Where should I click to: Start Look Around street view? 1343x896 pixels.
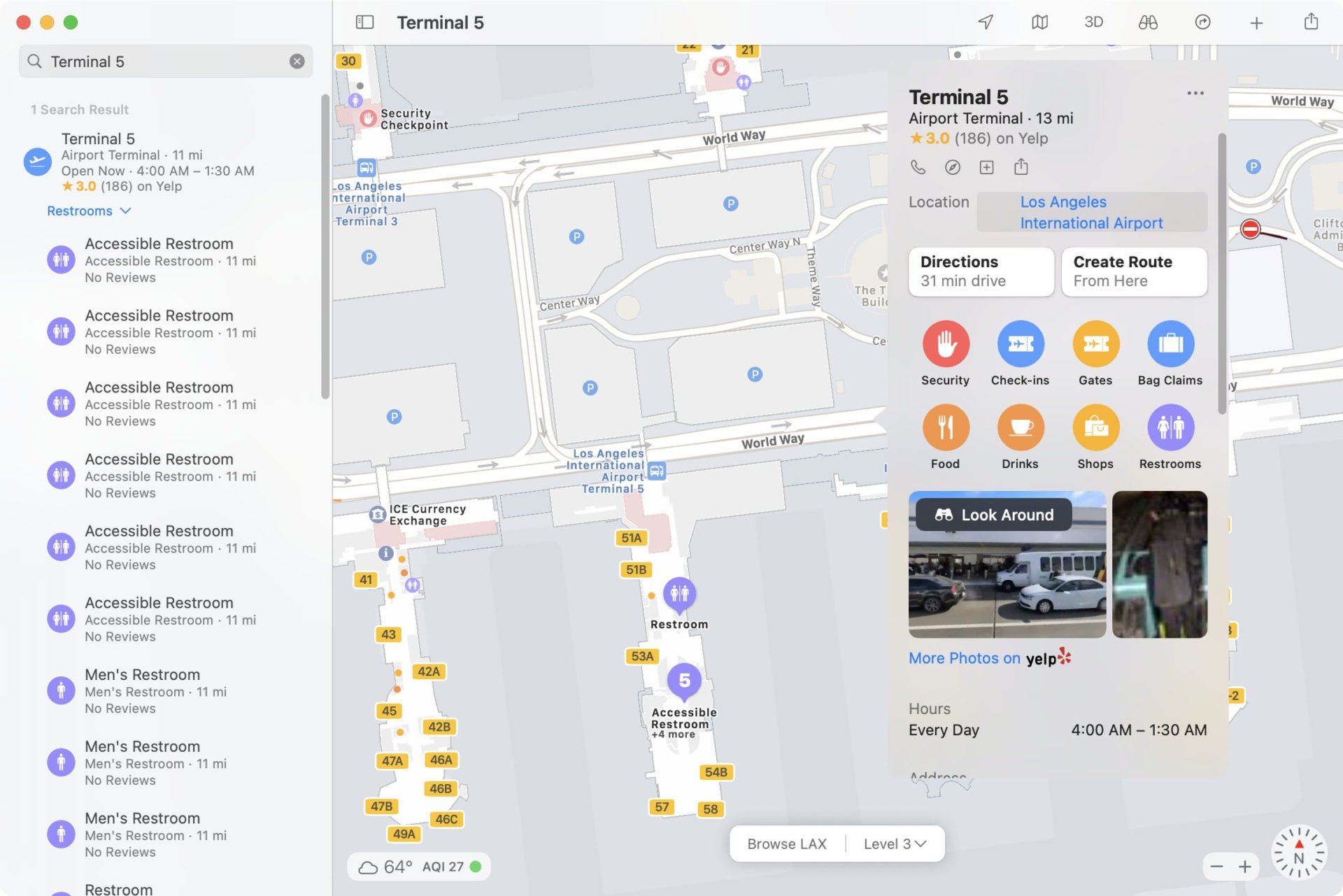pos(994,515)
